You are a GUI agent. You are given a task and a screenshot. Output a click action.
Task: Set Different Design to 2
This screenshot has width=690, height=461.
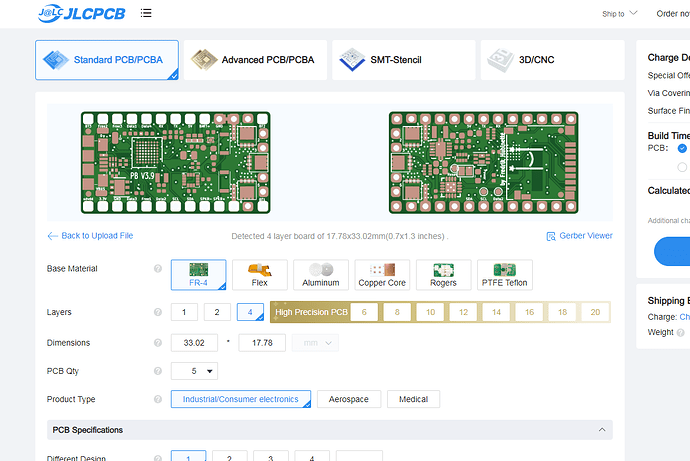230,457
